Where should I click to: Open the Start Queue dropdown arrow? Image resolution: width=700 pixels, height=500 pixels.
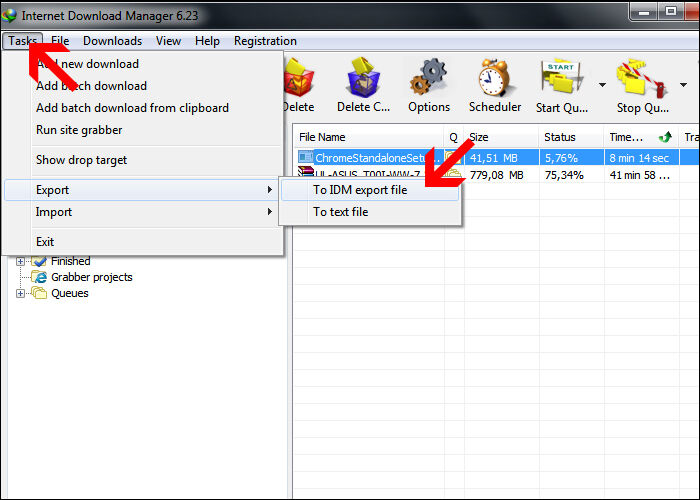pyautogui.click(x=602, y=85)
